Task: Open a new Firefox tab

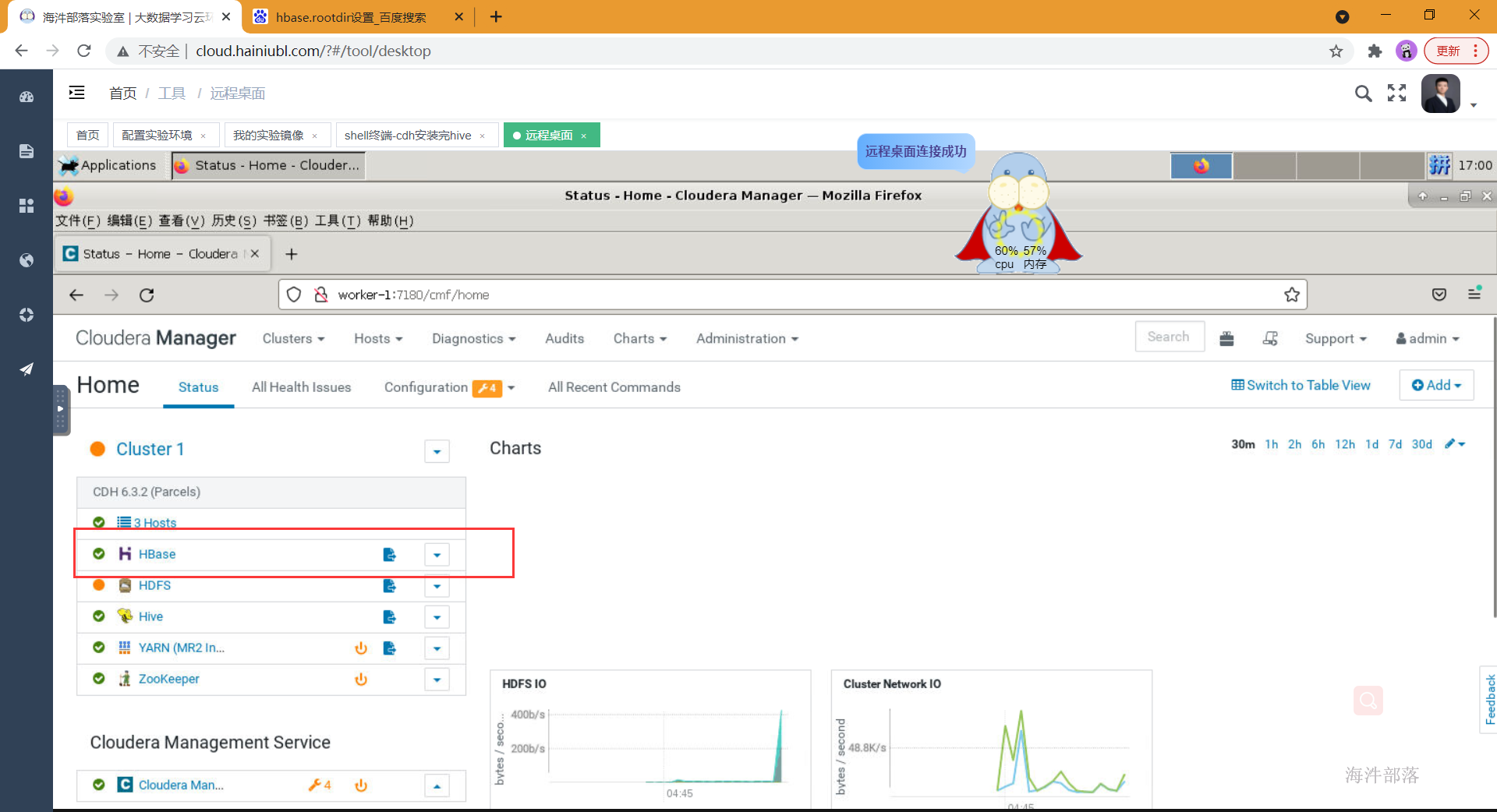Action: 291,254
